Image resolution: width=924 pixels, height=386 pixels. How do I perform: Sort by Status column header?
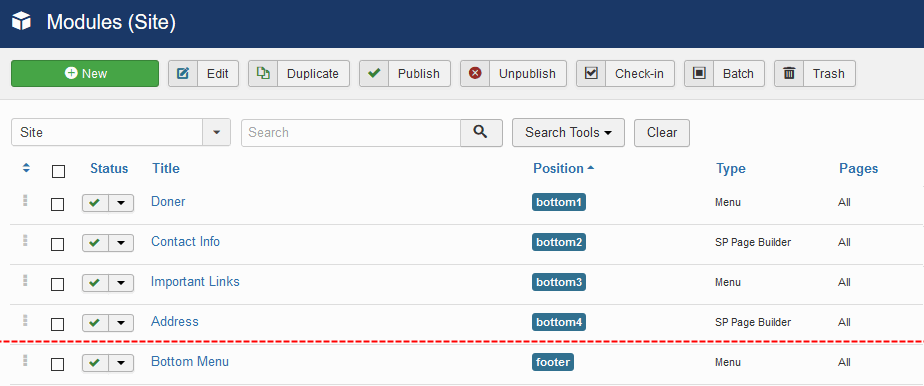(109, 169)
